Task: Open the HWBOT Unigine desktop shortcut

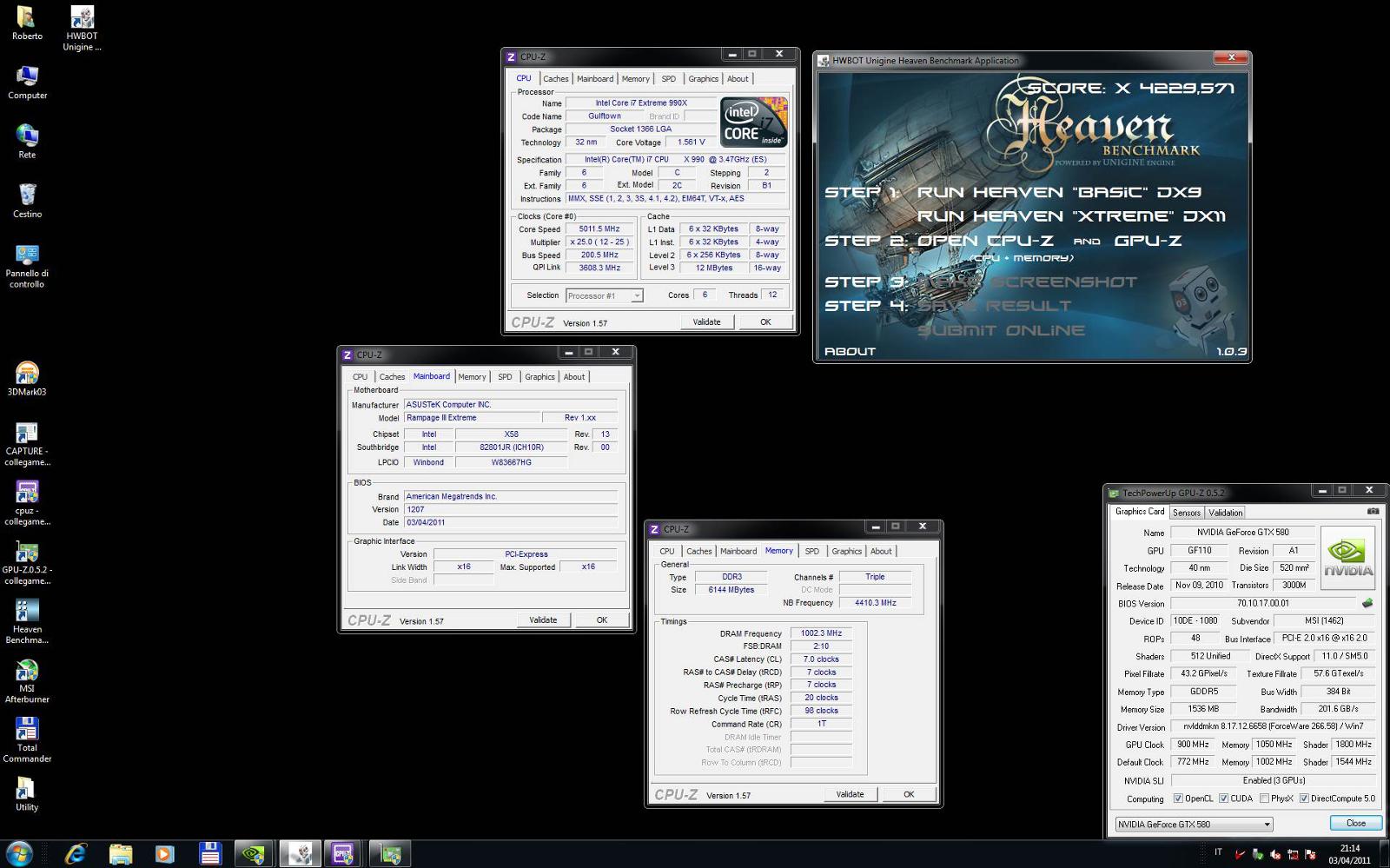Action: (x=82, y=29)
